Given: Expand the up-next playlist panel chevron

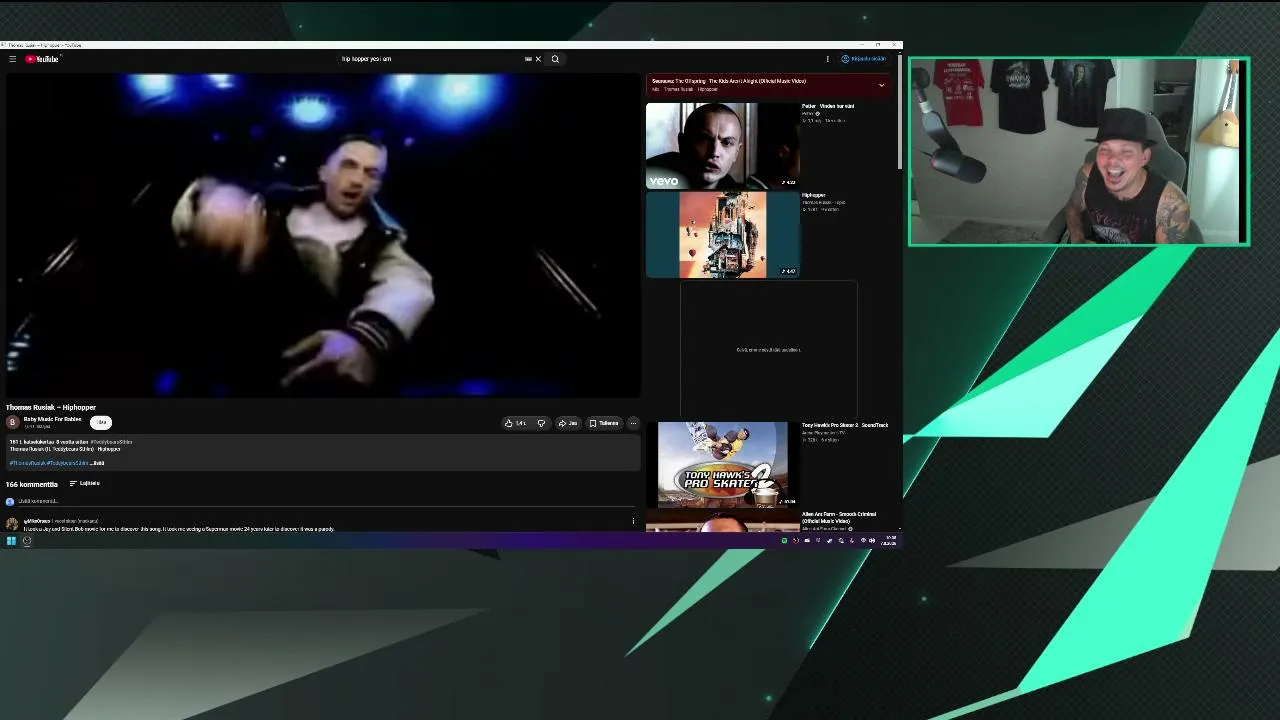Looking at the screenshot, I should click(x=881, y=85).
